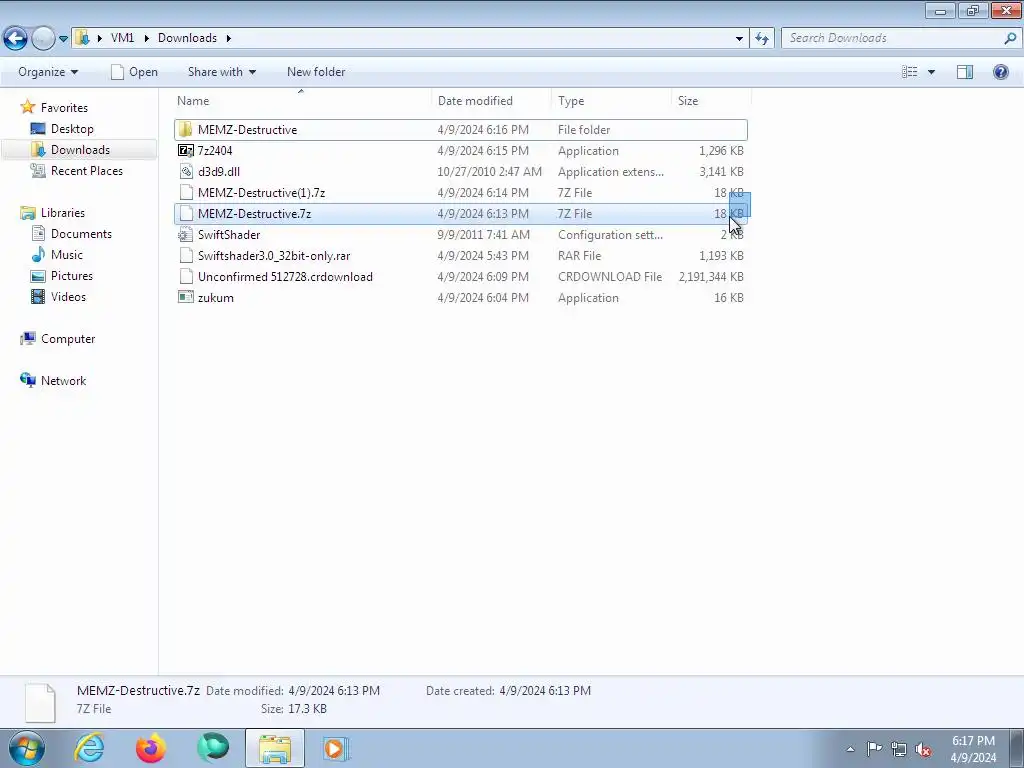Select the 4/9/2024 6:16 PM date cell
Image resolution: width=1024 pixels, height=768 pixels.
tap(483, 129)
